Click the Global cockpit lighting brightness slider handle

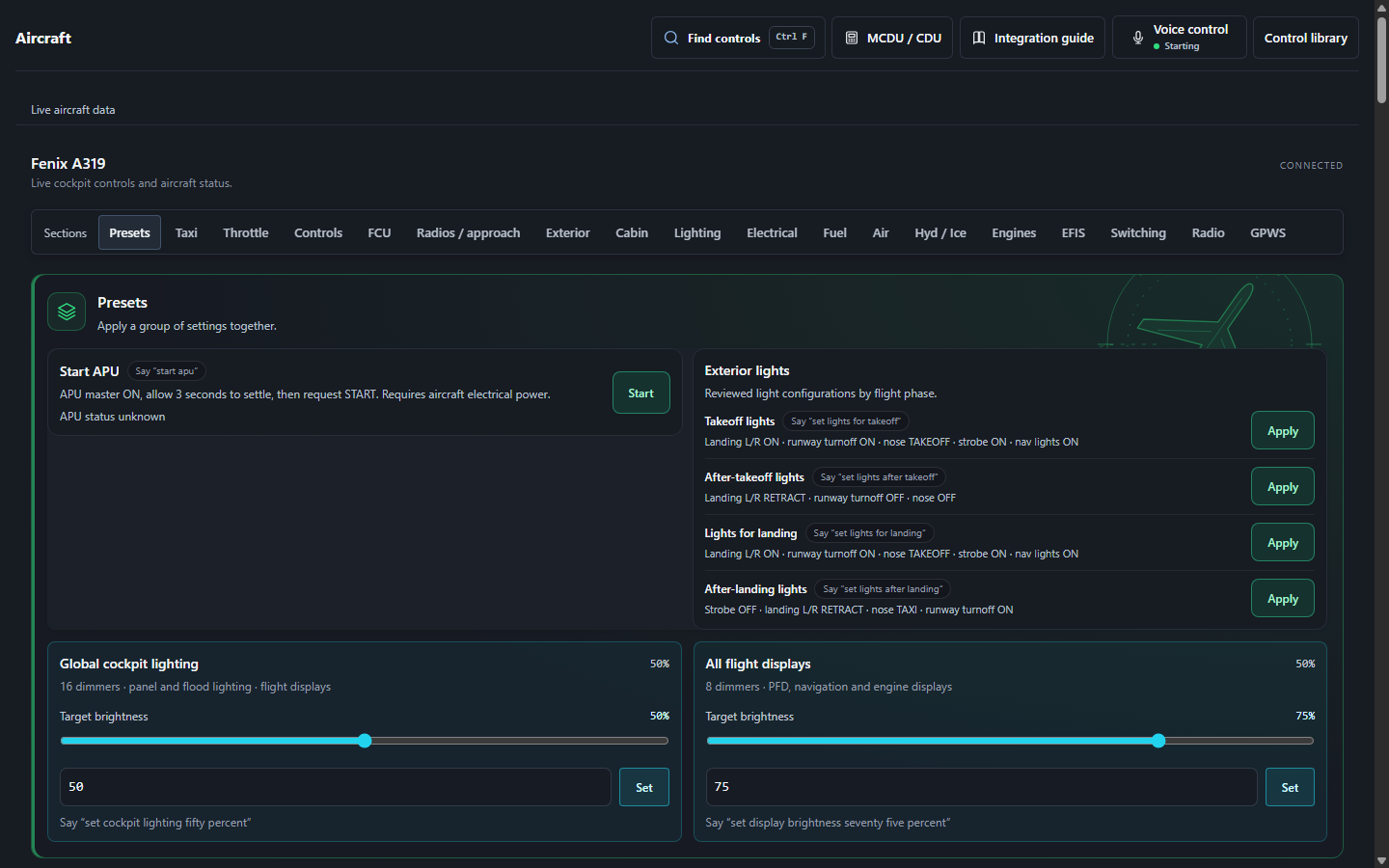[365, 741]
